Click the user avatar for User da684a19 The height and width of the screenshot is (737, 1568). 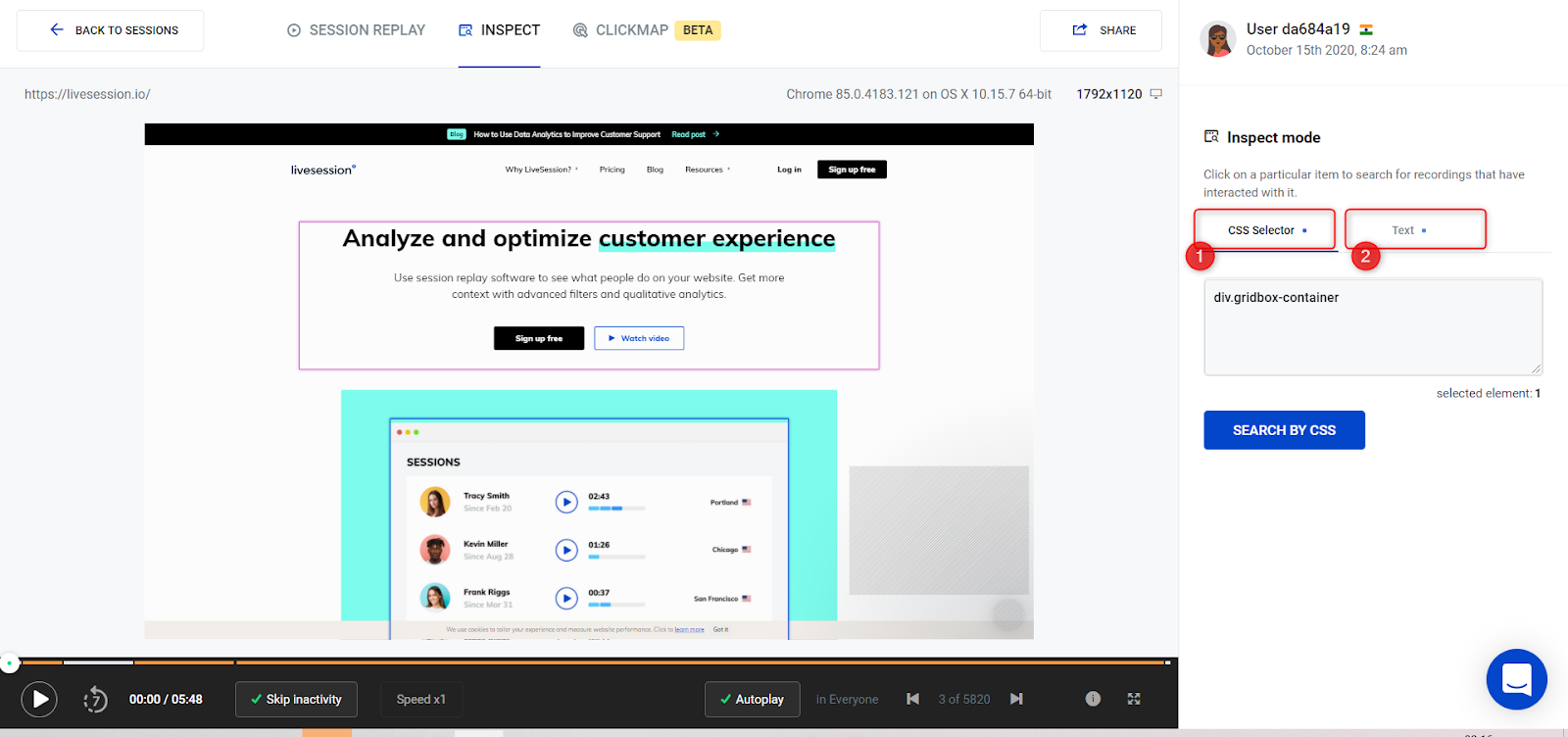[1218, 39]
